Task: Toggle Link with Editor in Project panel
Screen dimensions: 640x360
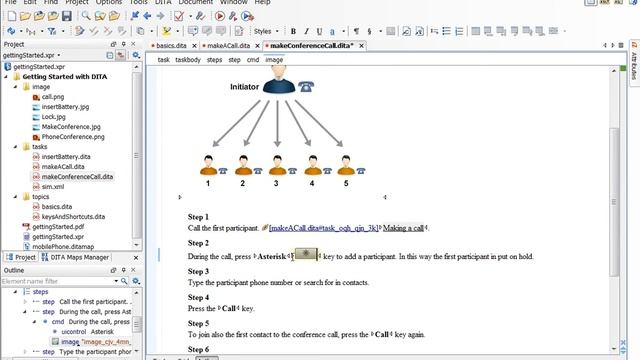Action: (x=121, y=55)
